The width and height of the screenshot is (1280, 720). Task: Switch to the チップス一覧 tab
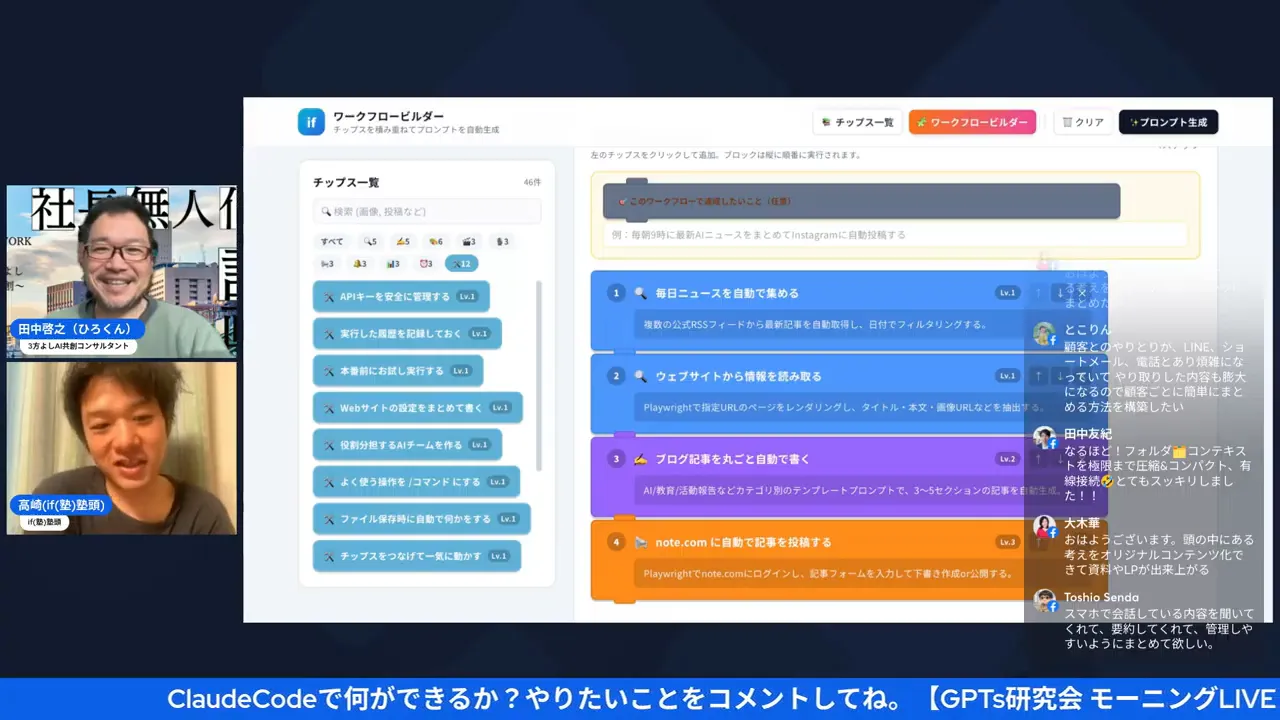857,122
